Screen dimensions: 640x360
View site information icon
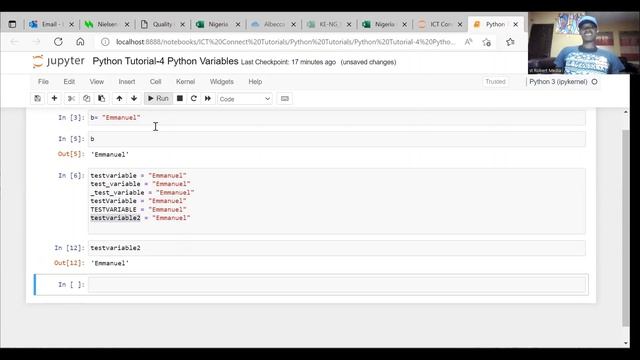[105, 42]
